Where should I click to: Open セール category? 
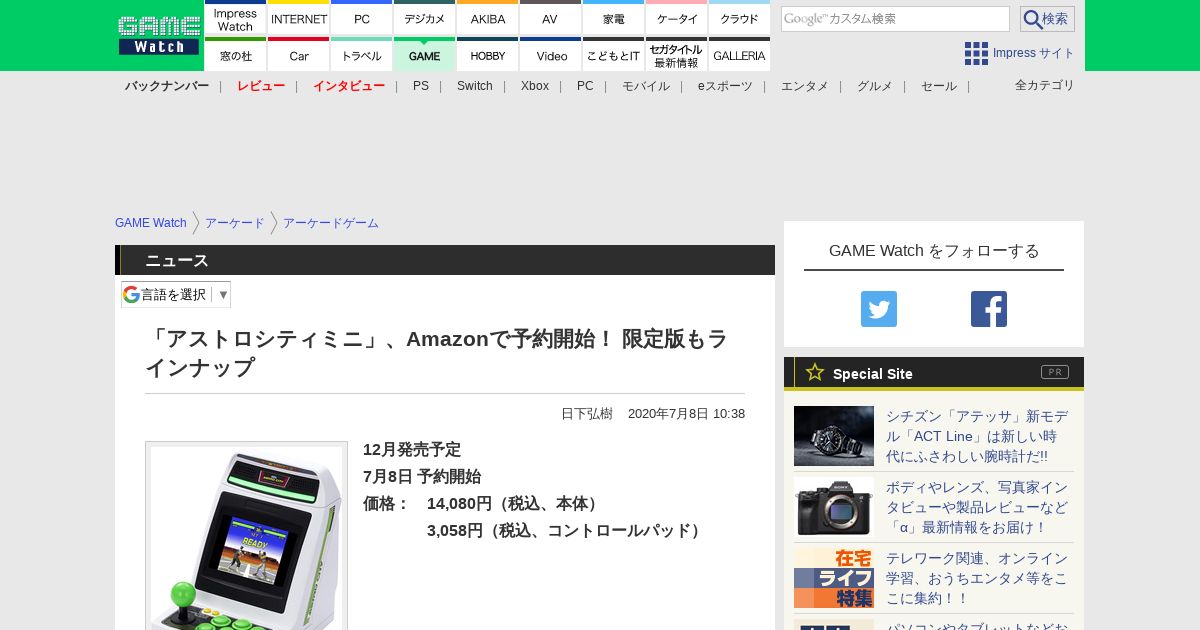click(x=939, y=86)
